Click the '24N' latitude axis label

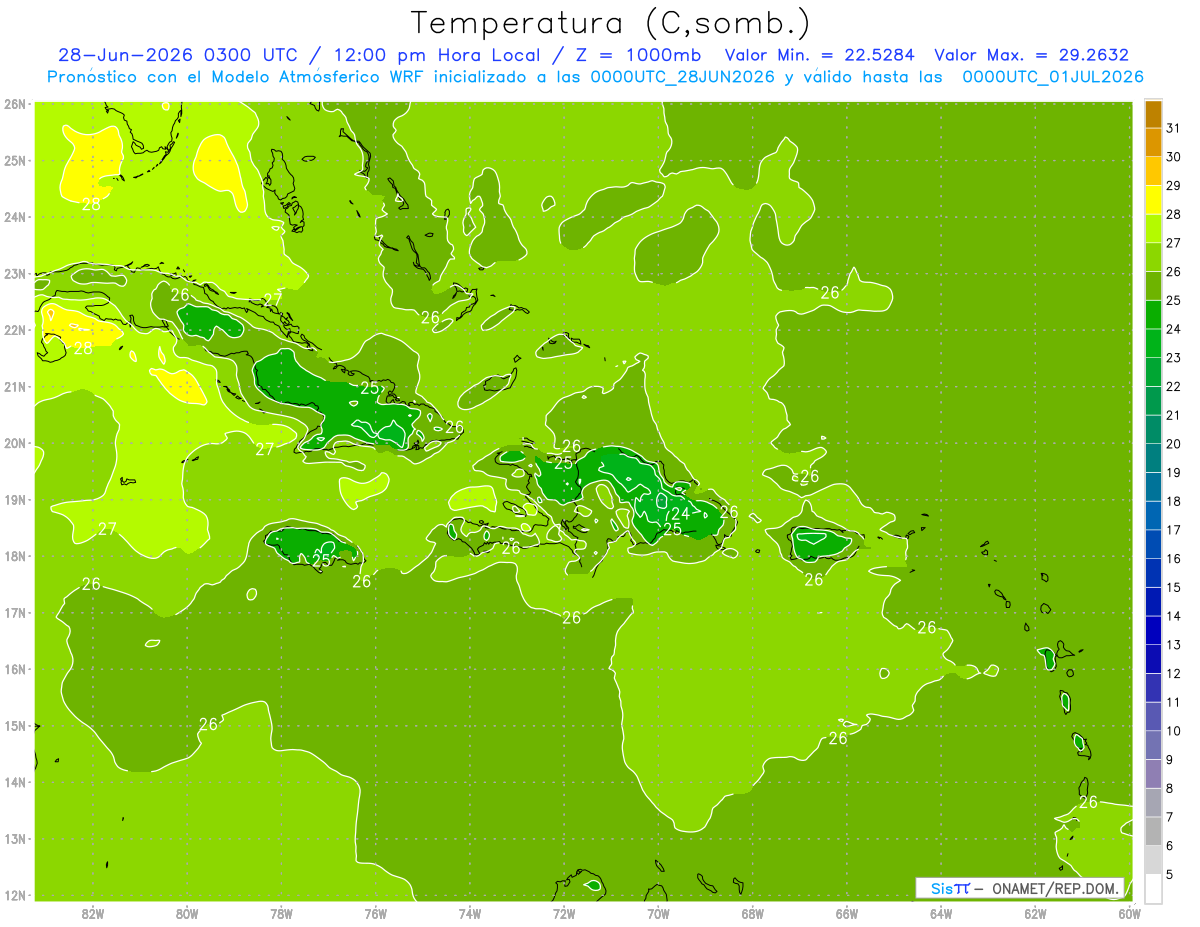(x=15, y=217)
